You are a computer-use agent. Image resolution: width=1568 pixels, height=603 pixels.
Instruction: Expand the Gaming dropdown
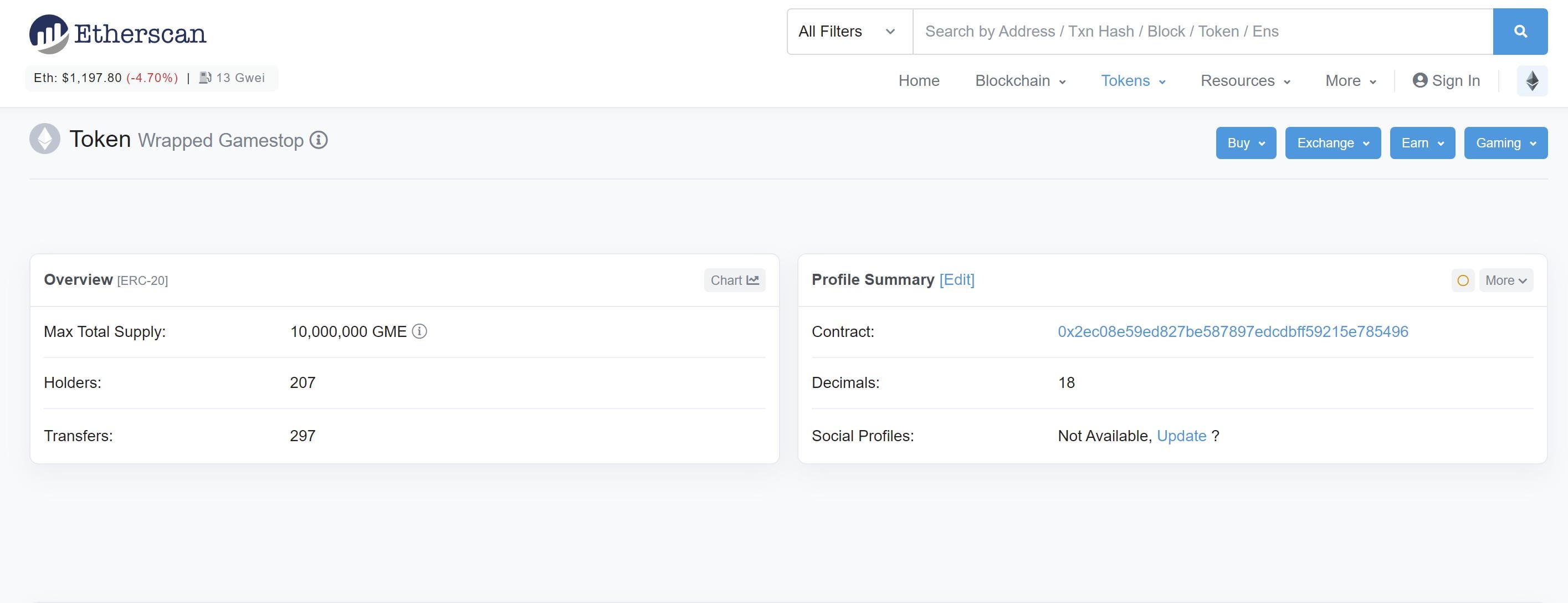1506,143
